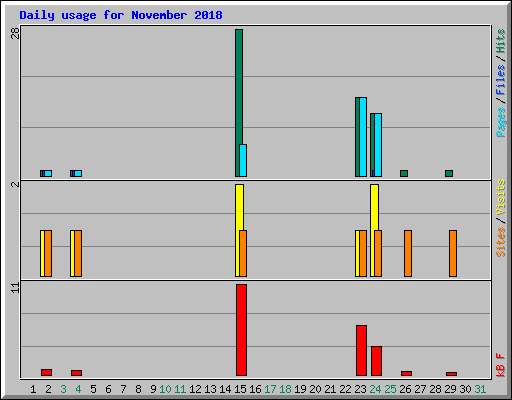Image resolution: width=512 pixels, height=400 pixels.
Task: Click the orange Sites bar for day 4
Action: [x=78, y=253]
